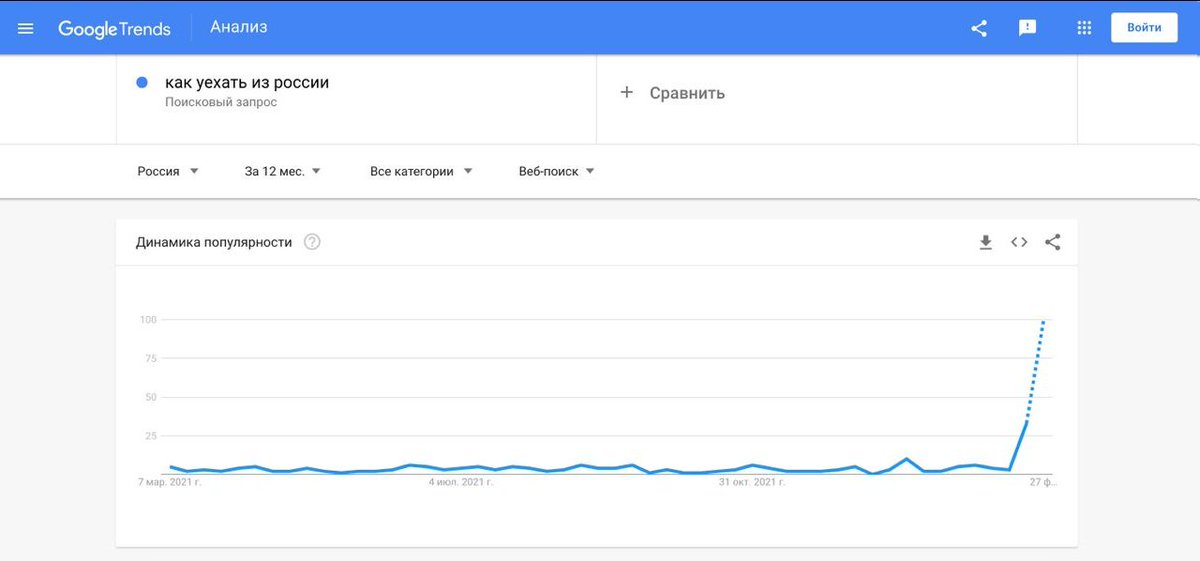Viewport: 1200px width, 561px height.
Task: Select the Анализ header tab
Action: click(x=239, y=27)
